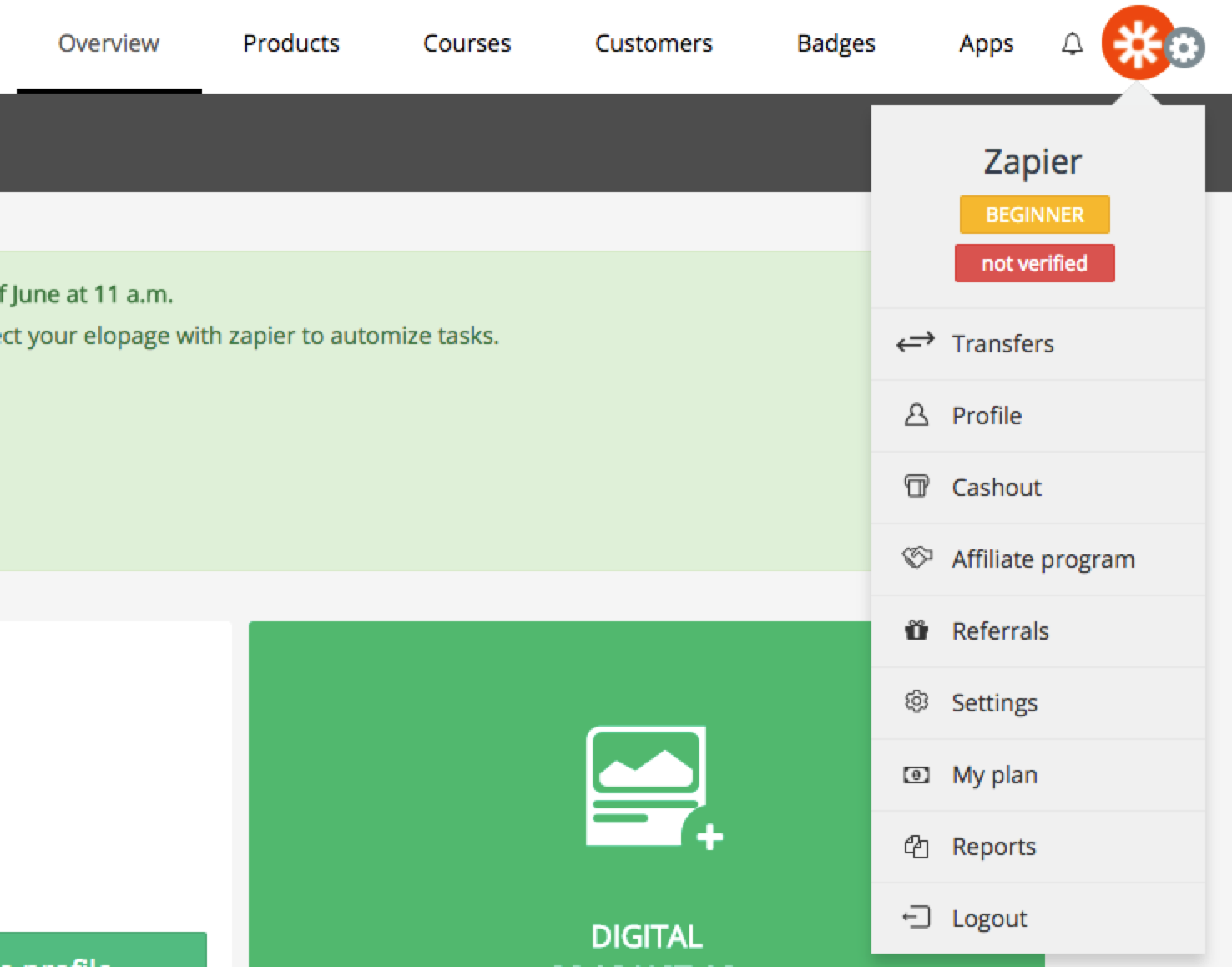This screenshot has width=1232, height=967.
Task: Open the Products tab
Action: coord(291,43)
